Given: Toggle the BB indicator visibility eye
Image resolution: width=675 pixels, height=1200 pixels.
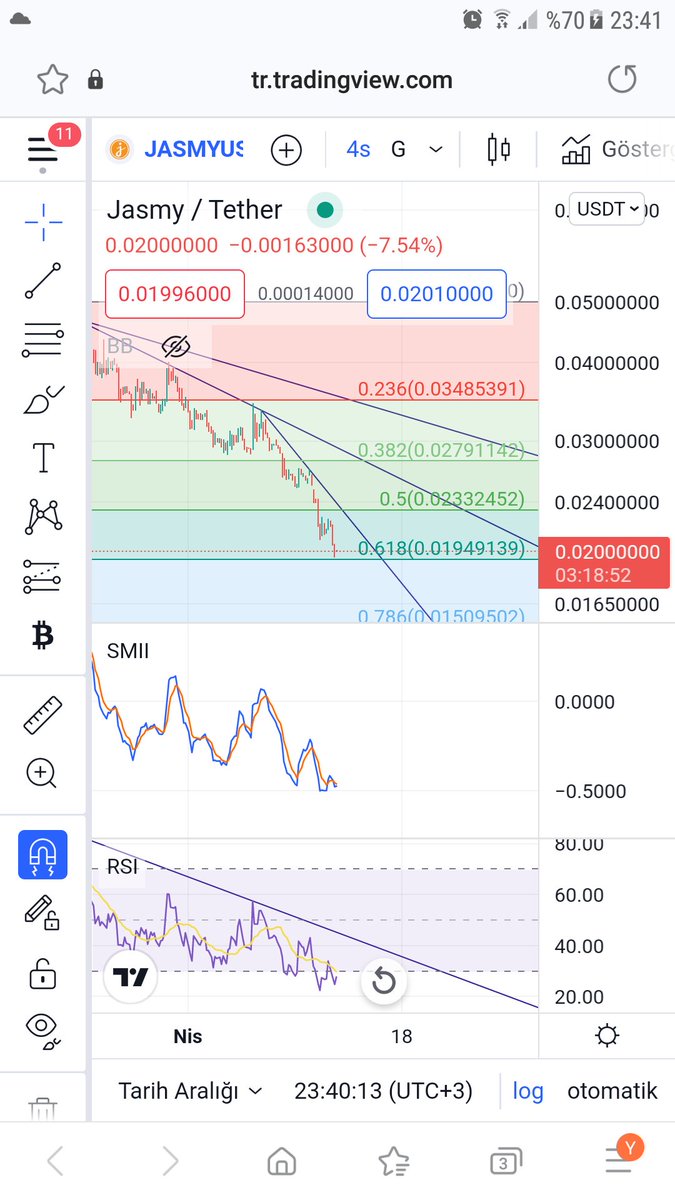Looking at the screenshot, I should pyautogui.click(x=176, y=347).
